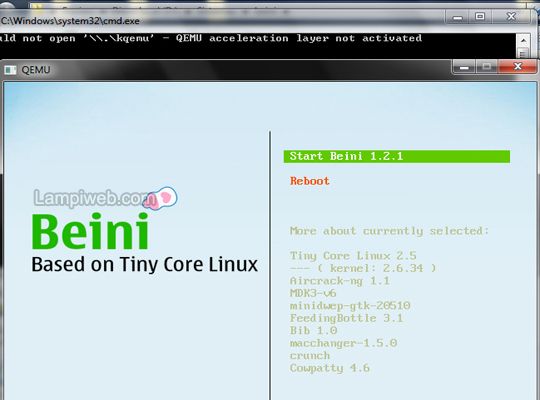Close the QEMU window
This screenshot has width=540, height=400.
[x=517, y=66]
